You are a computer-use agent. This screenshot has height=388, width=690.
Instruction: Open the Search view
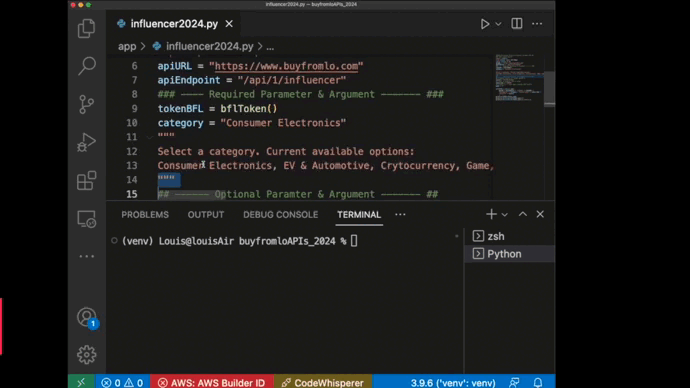point(87,66)
